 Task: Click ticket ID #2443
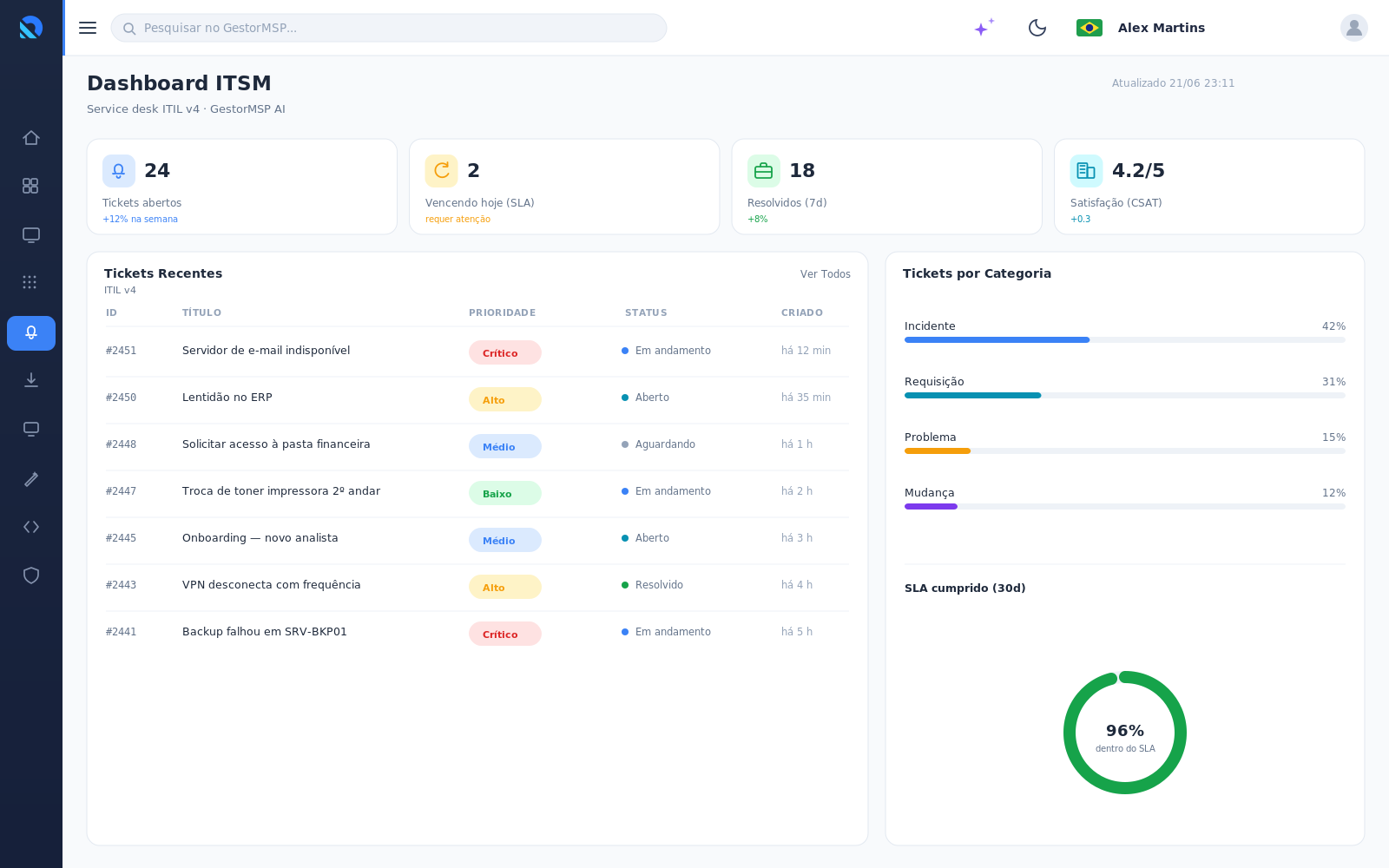click(x=122, y=585)
